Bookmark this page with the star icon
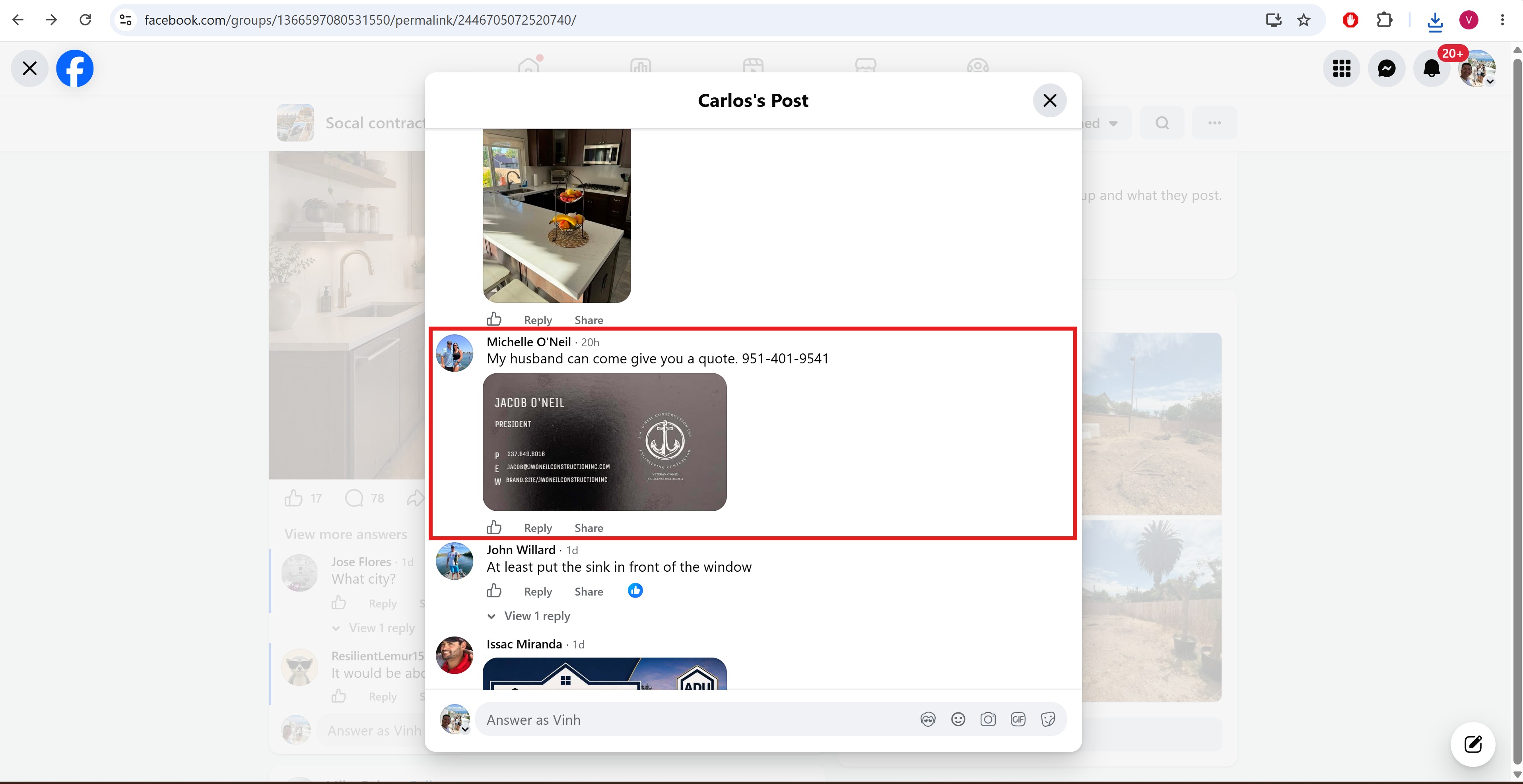Viewport: 1523px width, 784px height. (x=1303, y=20)
